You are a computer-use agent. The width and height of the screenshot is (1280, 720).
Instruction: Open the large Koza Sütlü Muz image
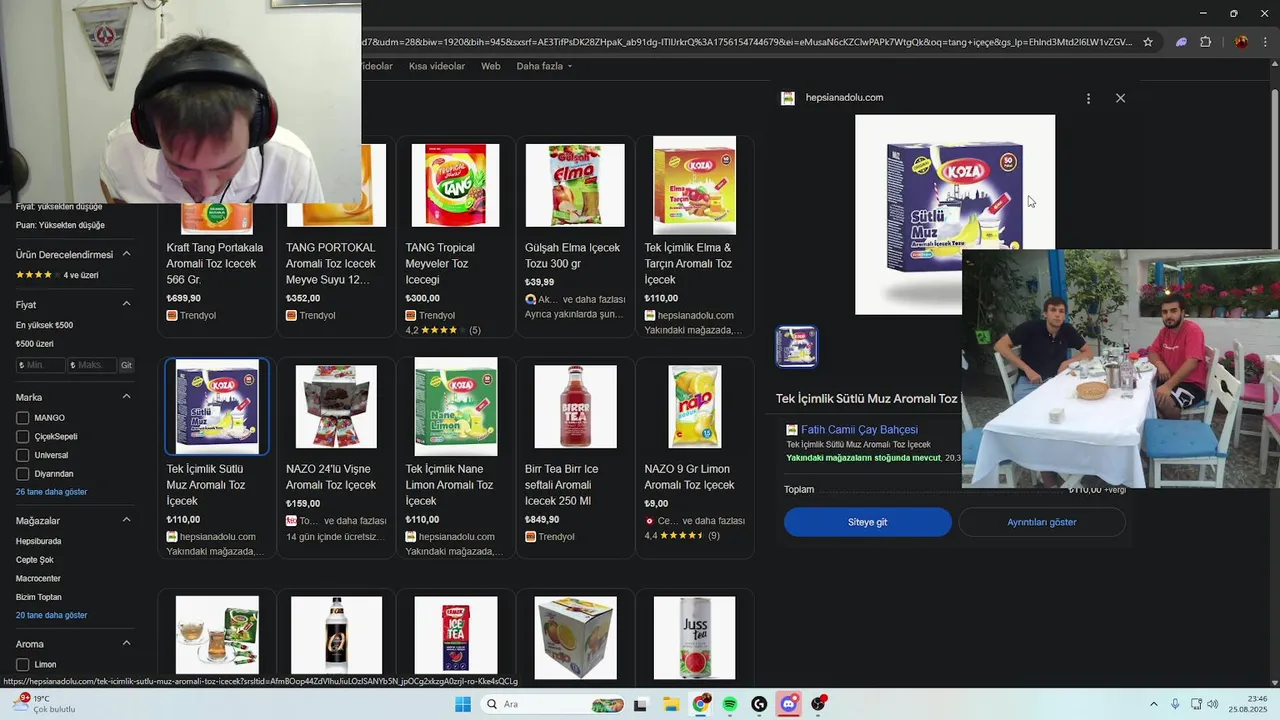(x=955, y=214)
